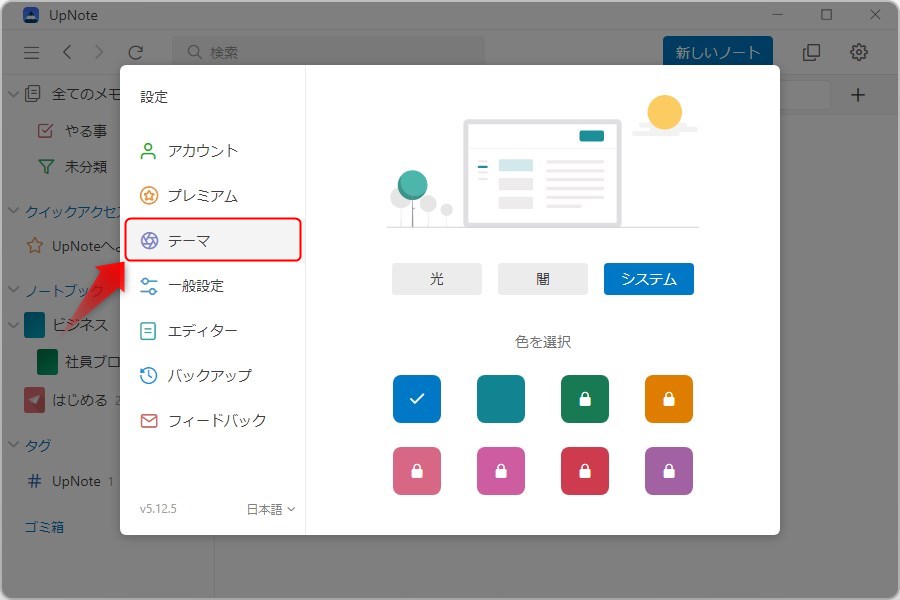Collapse the ビジネス notebook chevron
The width and height of the screenshot is (900, 600).
coord(13,325)
